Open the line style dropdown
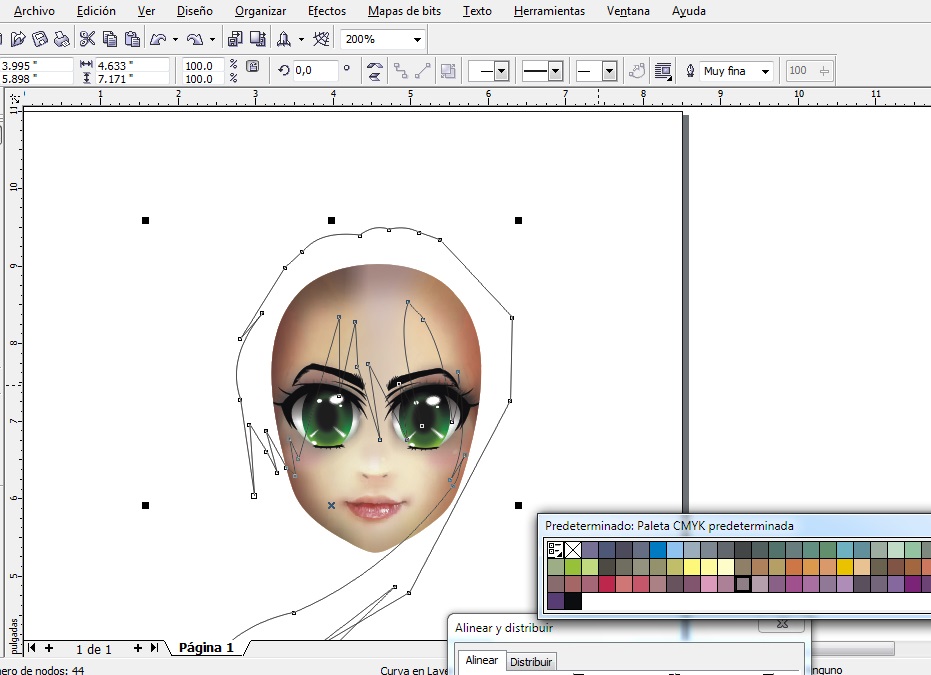 coord(556,71)
